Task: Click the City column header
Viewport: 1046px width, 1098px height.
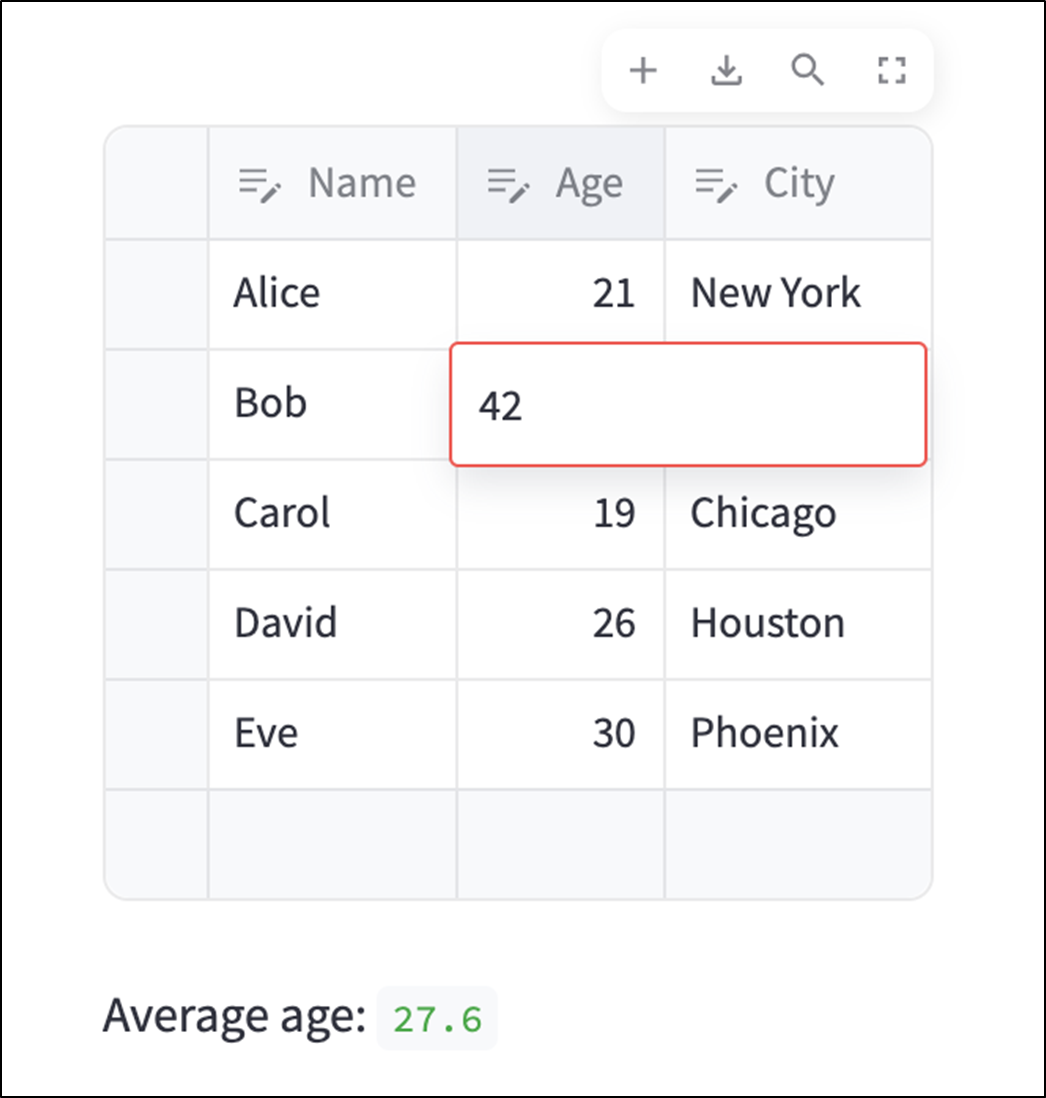Action: tap(798, 184)
